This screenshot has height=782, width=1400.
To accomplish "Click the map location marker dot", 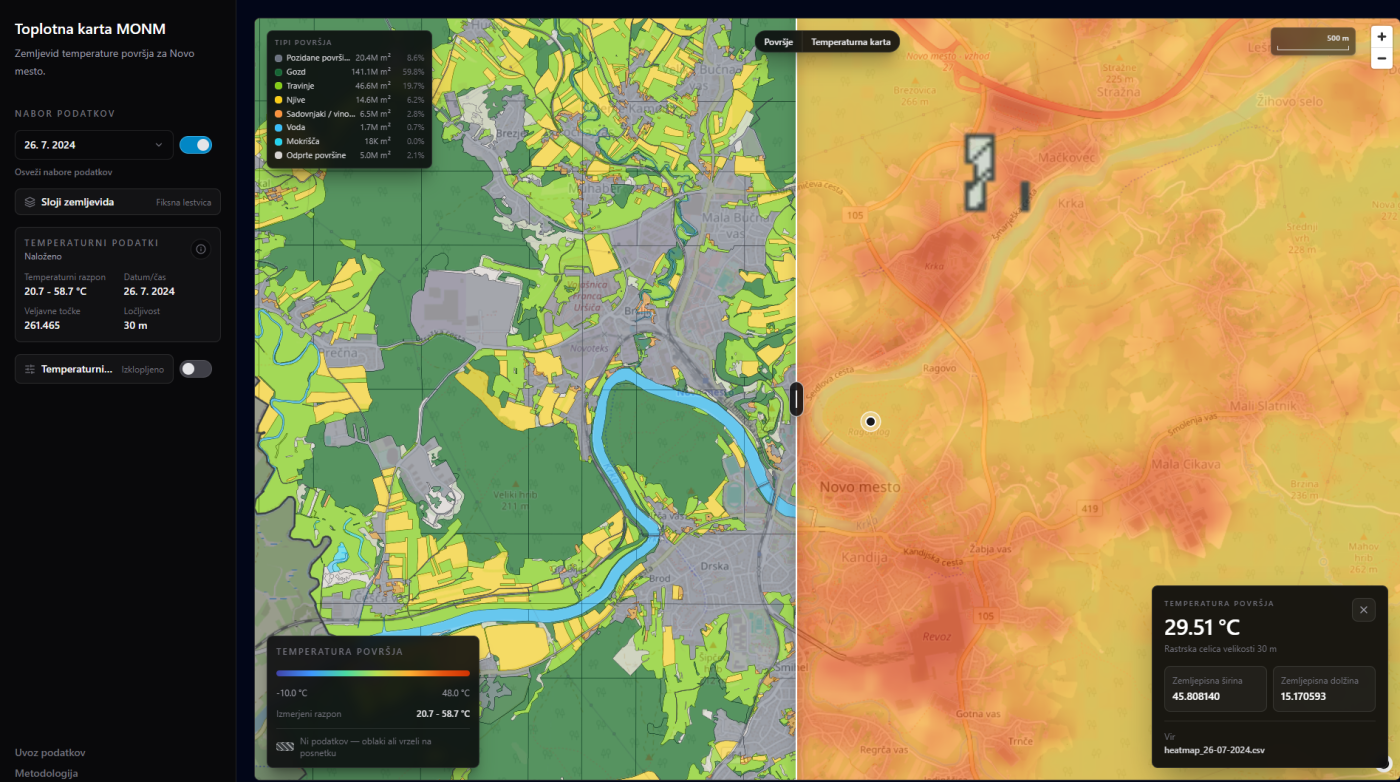I will click(870, 422).
